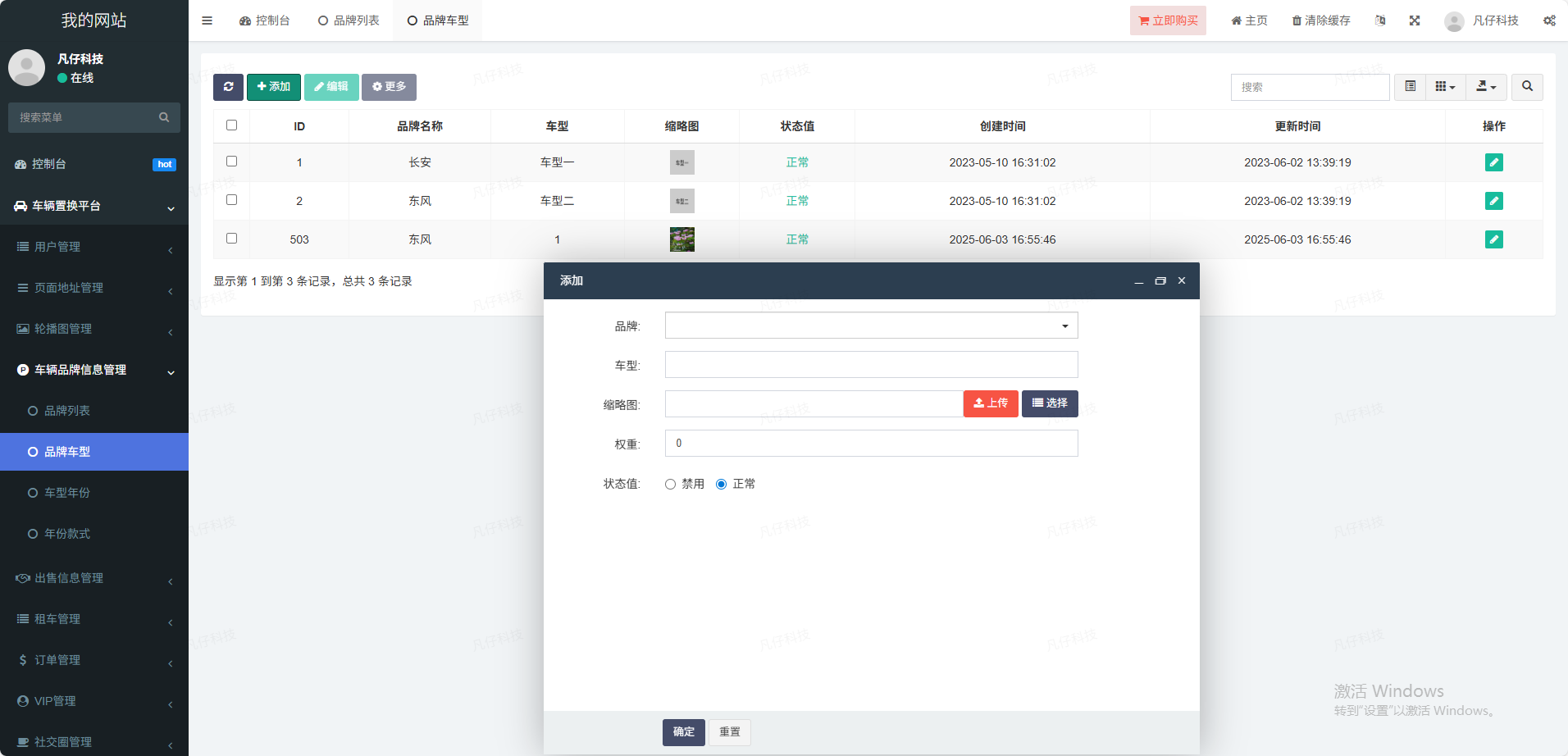This screenshot has width=1568, height=756.
Task: Open the columns grid dropdown button
Action: tap(1445, 87)
